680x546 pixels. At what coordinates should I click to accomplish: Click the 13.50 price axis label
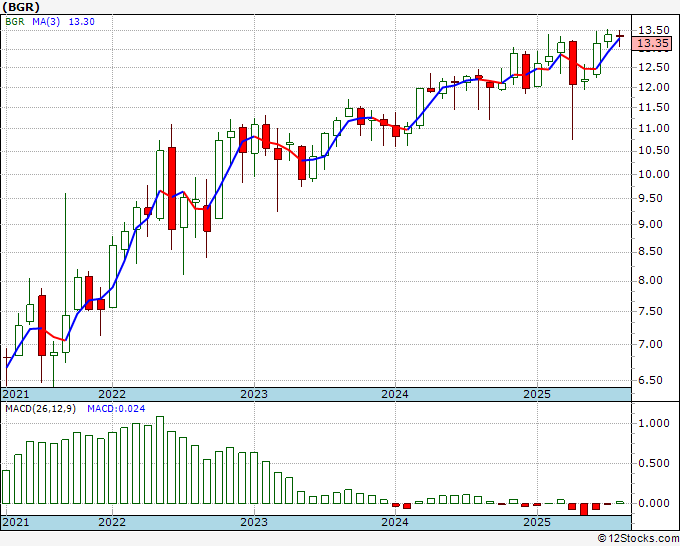654,30
